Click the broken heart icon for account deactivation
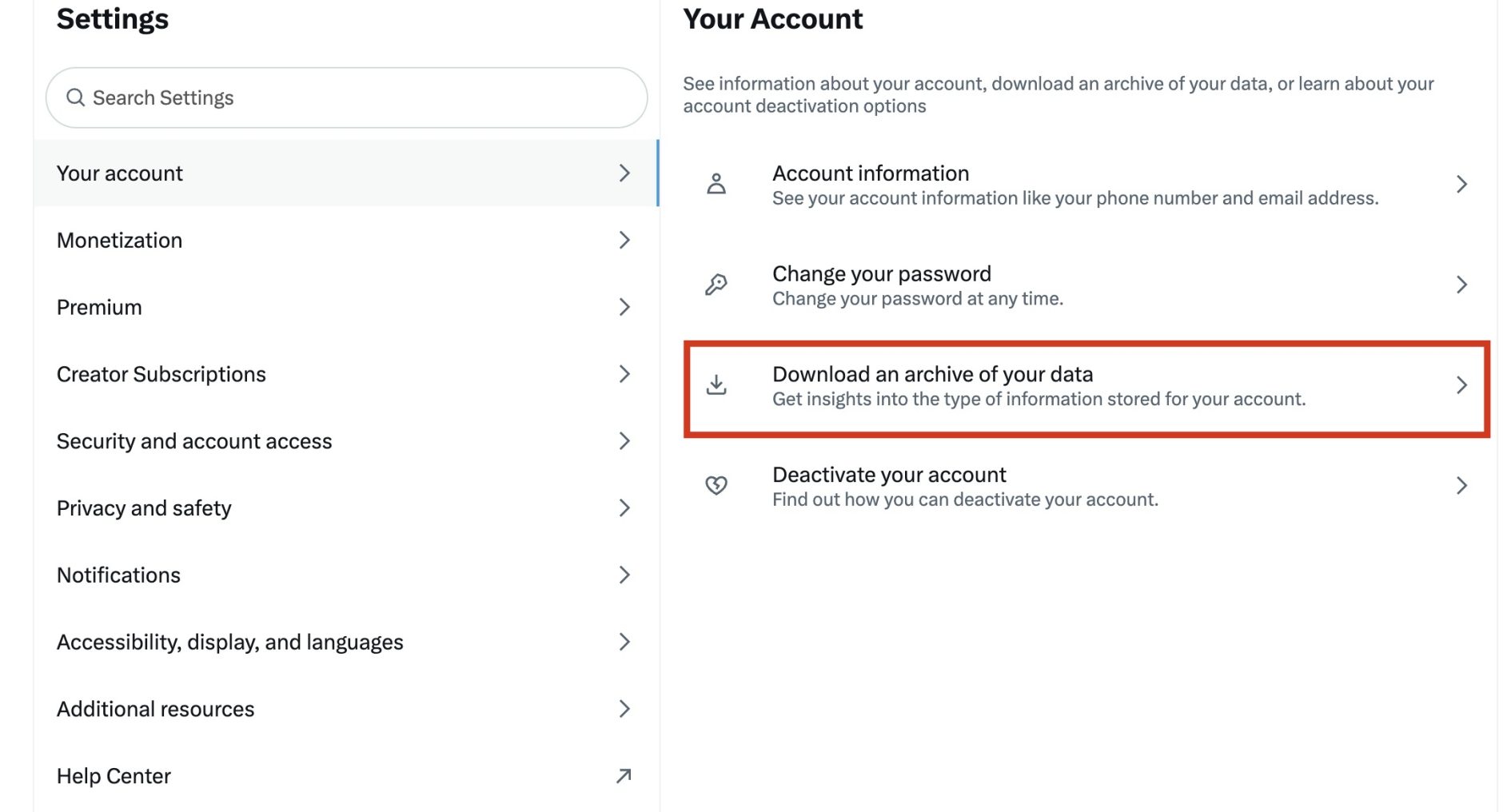Image resolution: width=1503 pixels, height=812 pixels. click(716, 485)
